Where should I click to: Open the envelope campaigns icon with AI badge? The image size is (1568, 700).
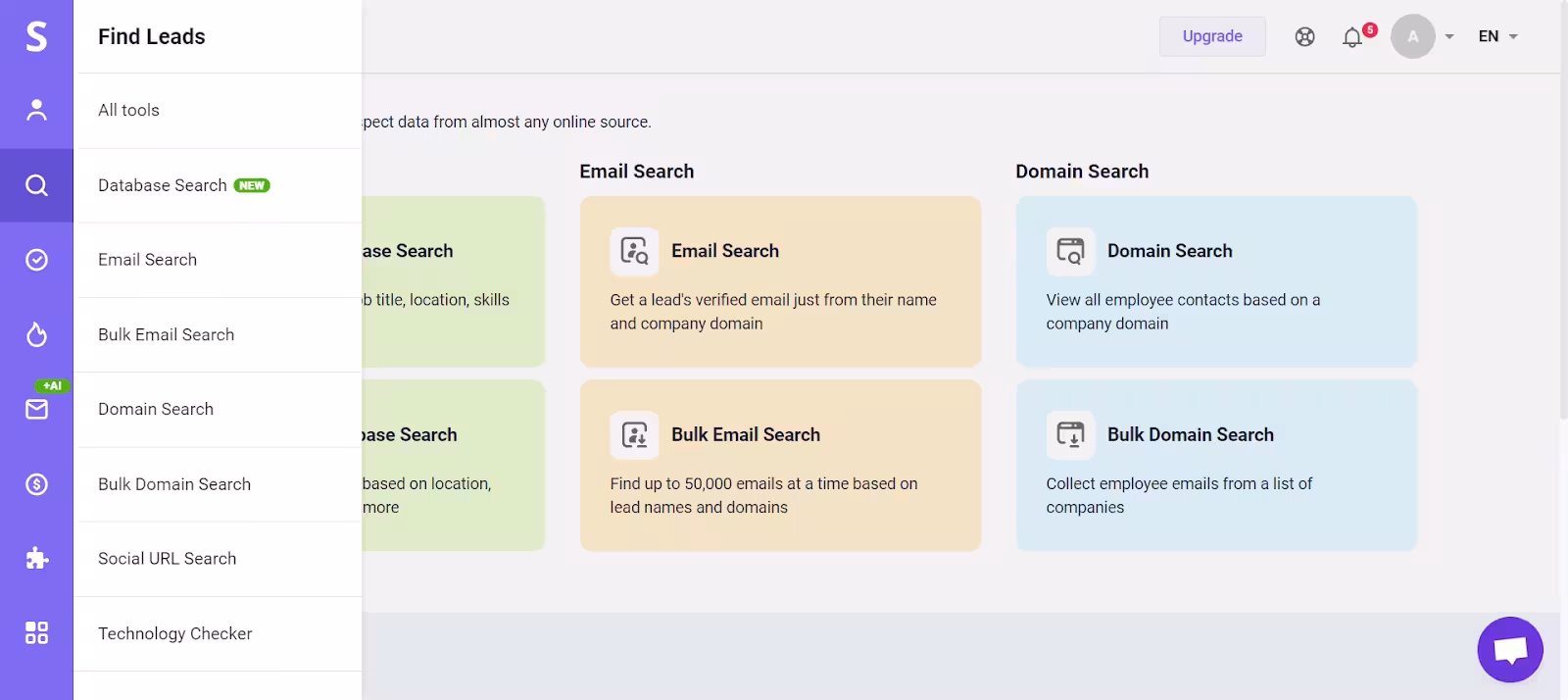point(36,409)
